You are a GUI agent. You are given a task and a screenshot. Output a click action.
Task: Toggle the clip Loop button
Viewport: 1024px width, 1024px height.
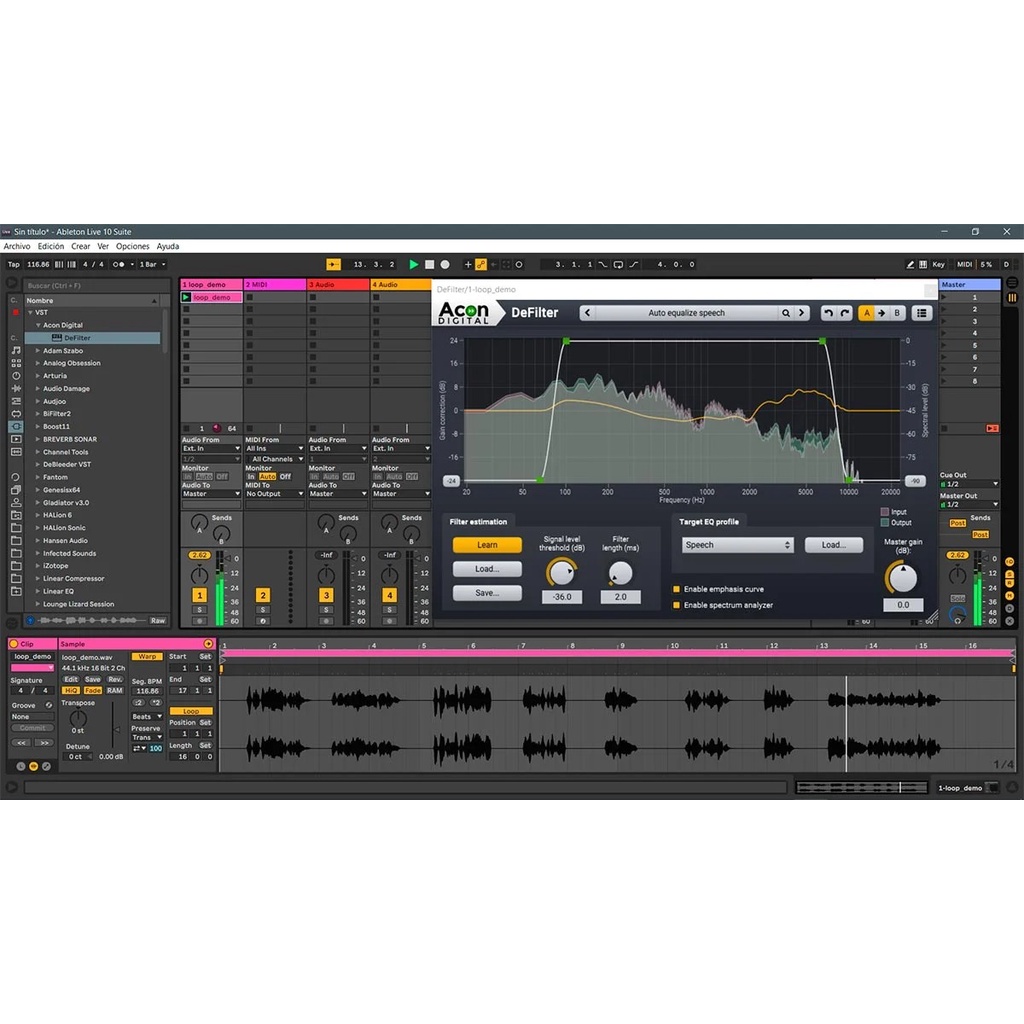point(191,711)
